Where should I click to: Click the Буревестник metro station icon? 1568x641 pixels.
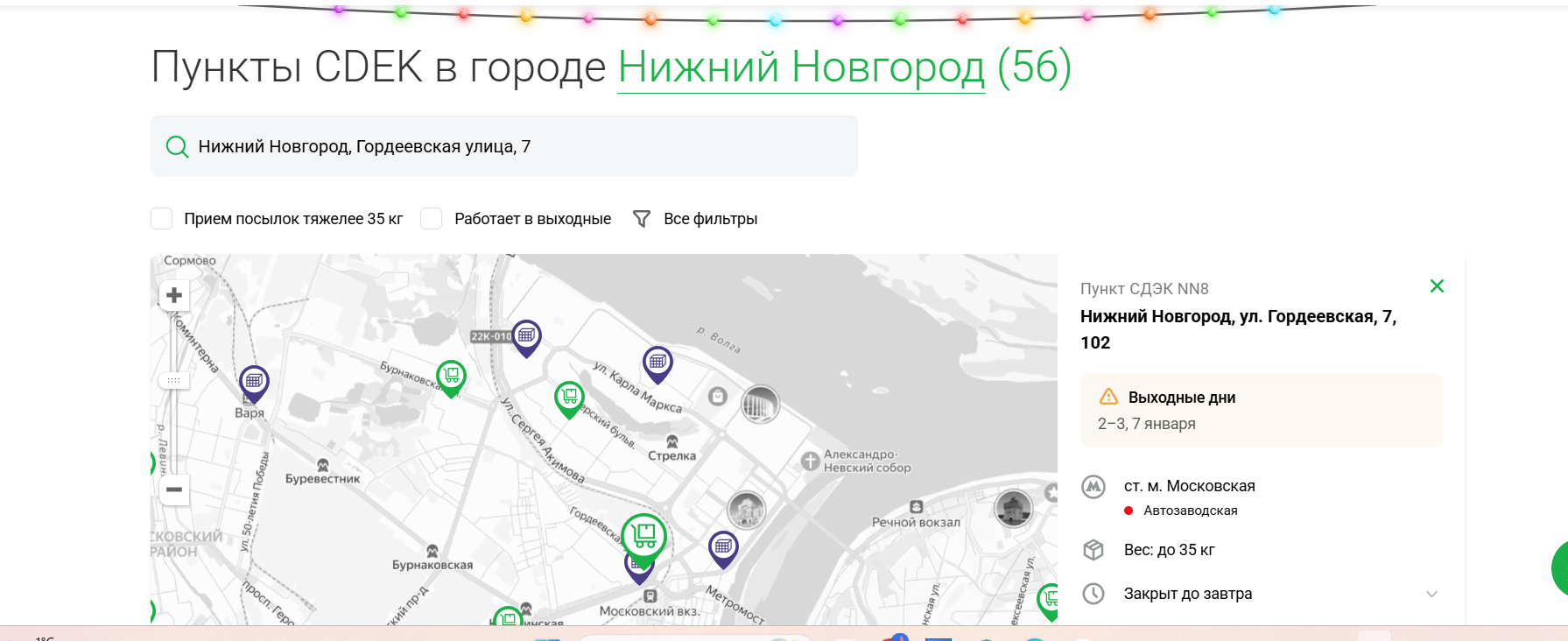[x=323, y=465]
